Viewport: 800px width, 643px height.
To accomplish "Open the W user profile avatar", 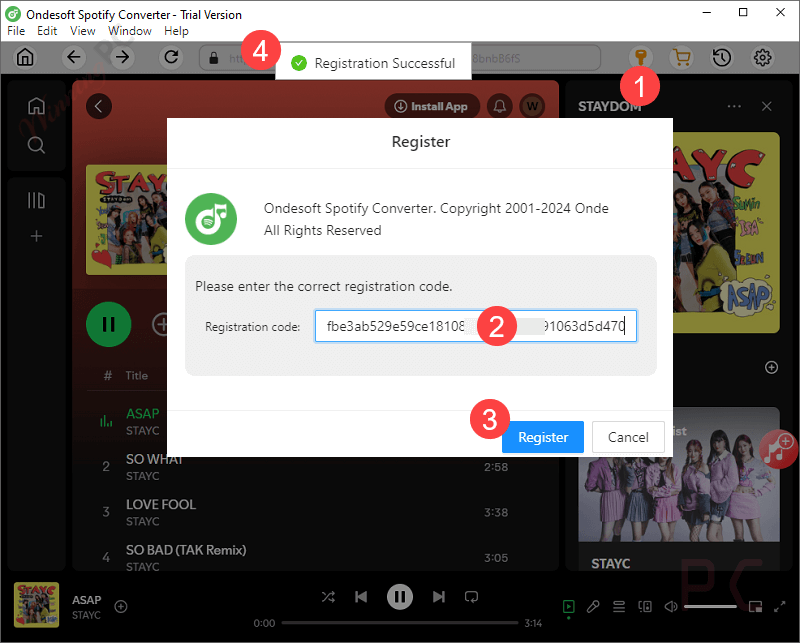I will click(532, 106).
